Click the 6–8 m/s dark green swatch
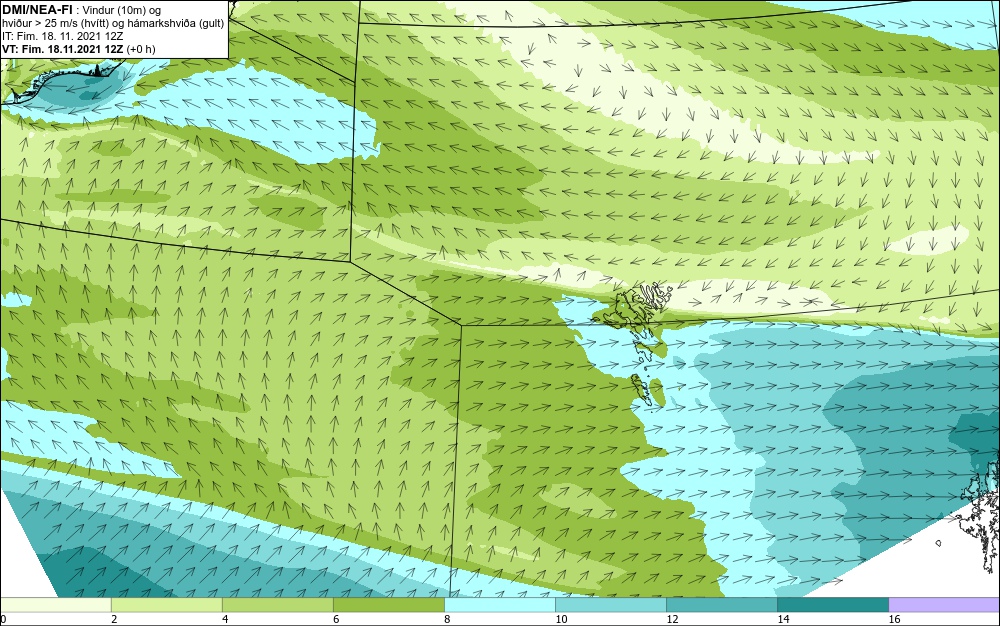Screen dimensions: 1000x626 [x=388, y=604]
